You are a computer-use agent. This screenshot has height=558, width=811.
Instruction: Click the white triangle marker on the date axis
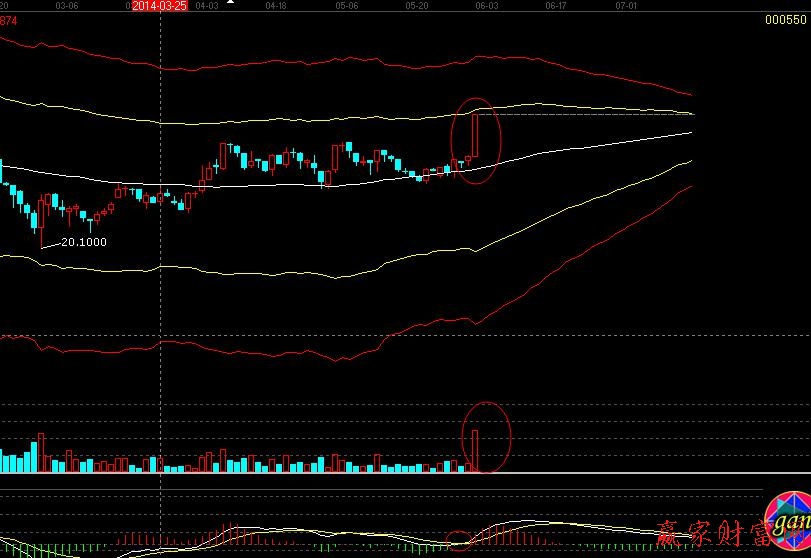pos(233,4)
